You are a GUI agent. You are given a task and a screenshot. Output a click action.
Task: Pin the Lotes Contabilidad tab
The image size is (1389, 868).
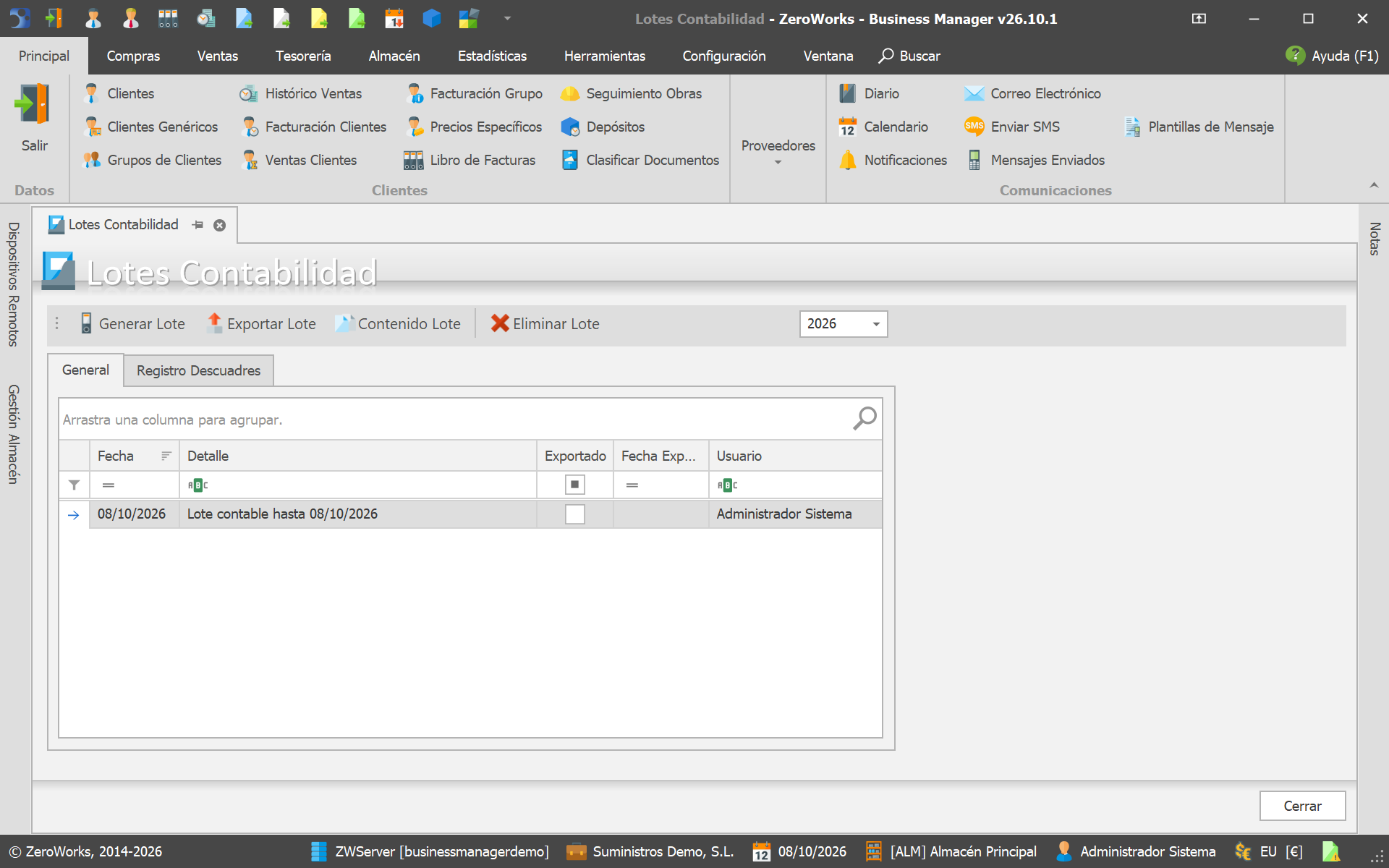pyautogui.click(x=198, y=225)
